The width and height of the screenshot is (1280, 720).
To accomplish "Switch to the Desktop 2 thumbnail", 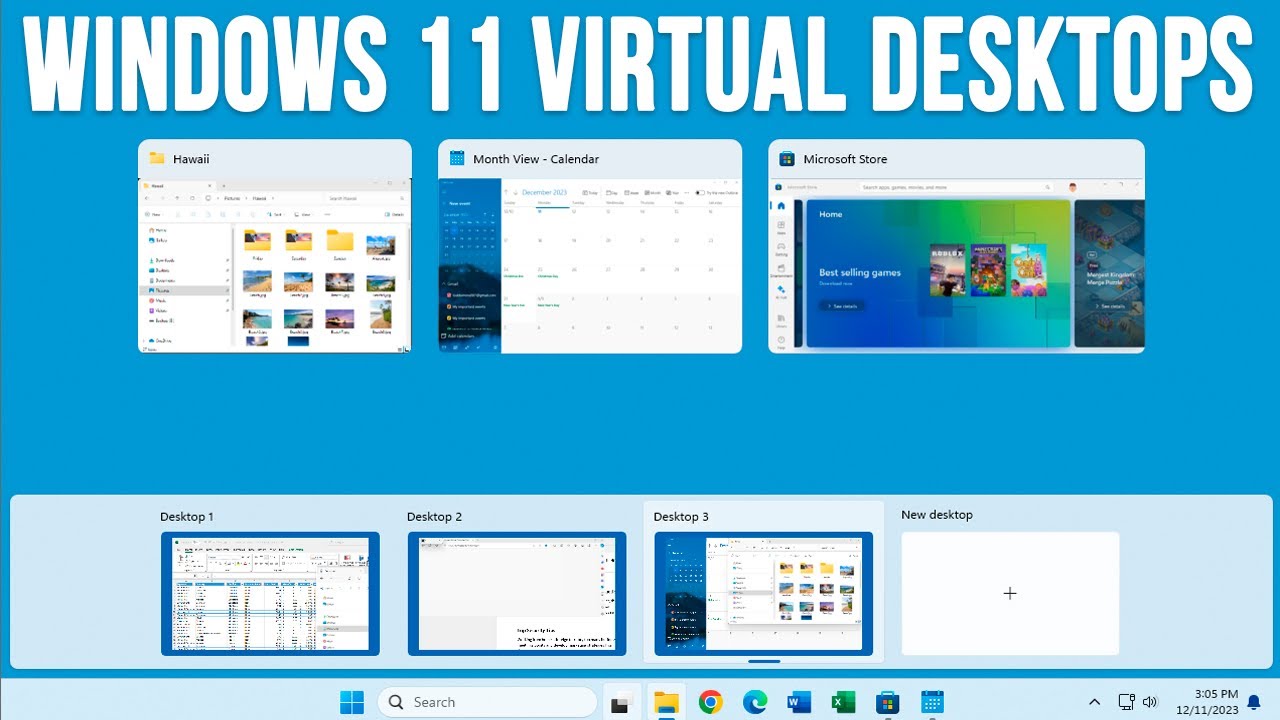I will point(517,594).
